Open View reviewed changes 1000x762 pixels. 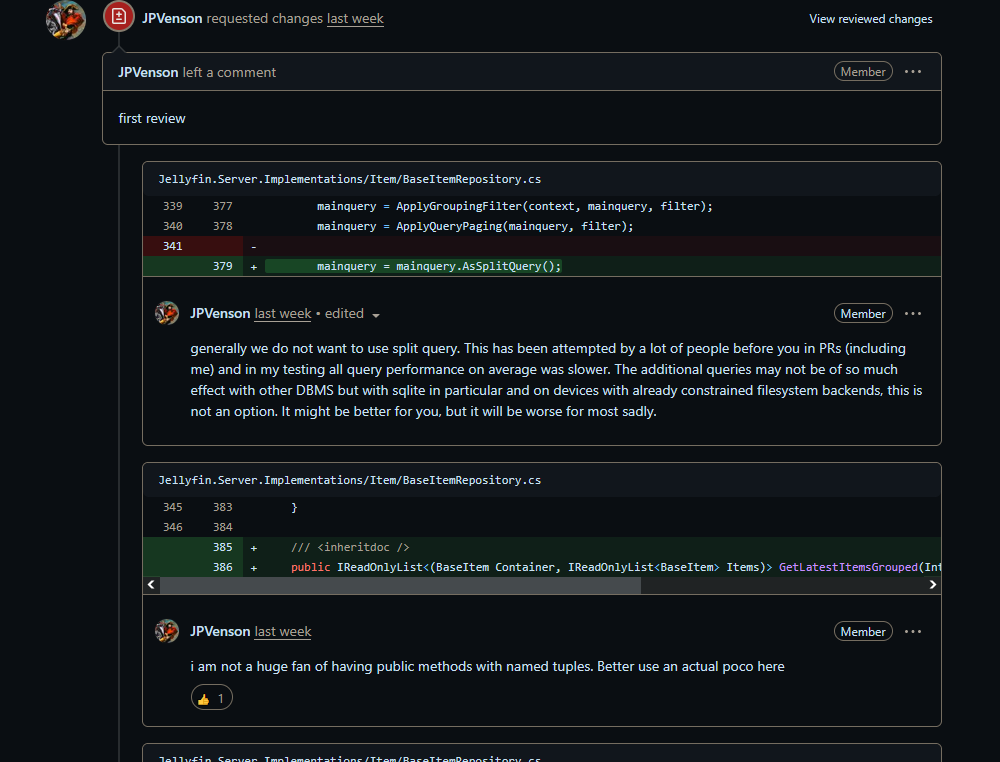[x=871, y=19]
